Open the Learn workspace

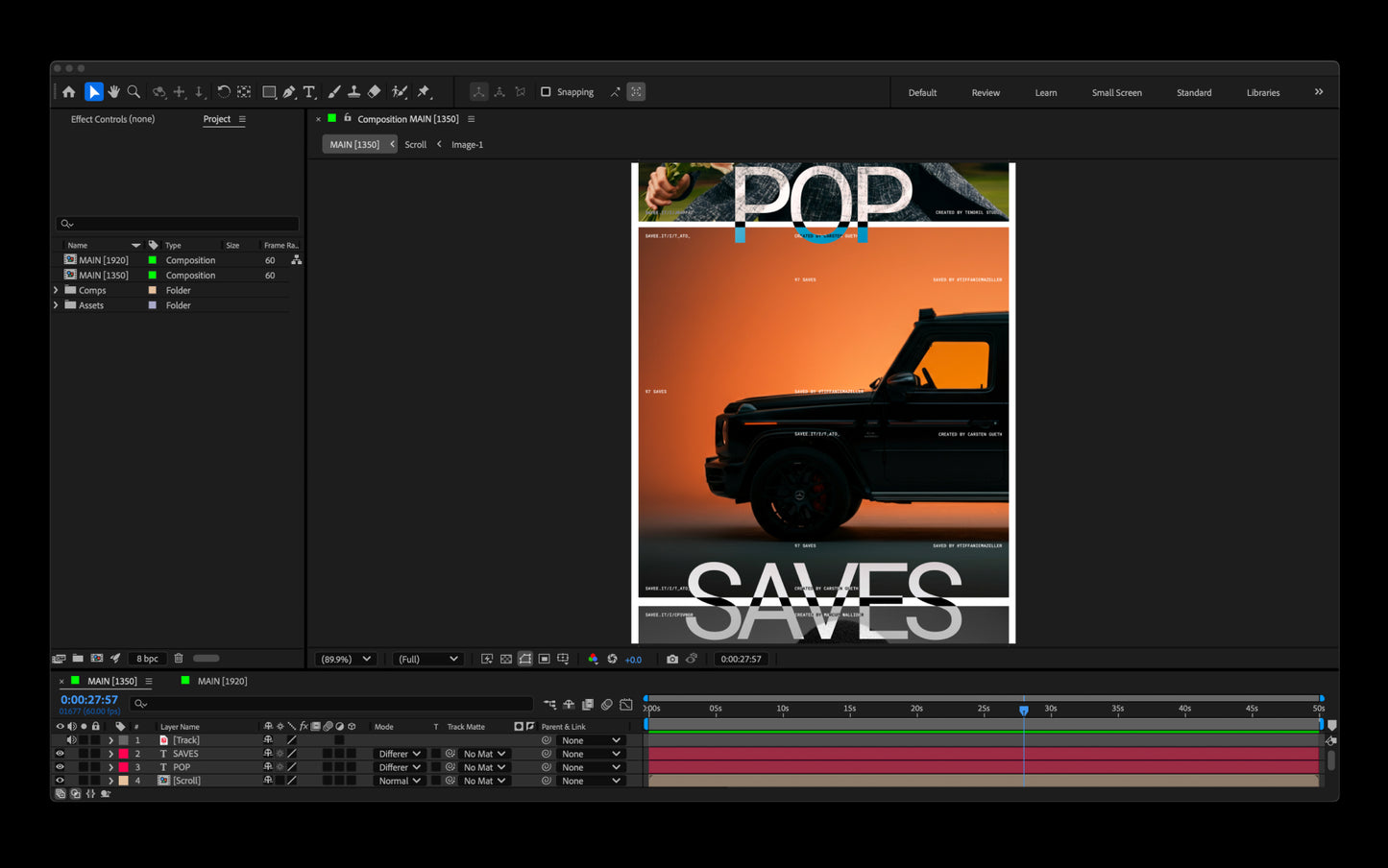(x=1046, y=93)
